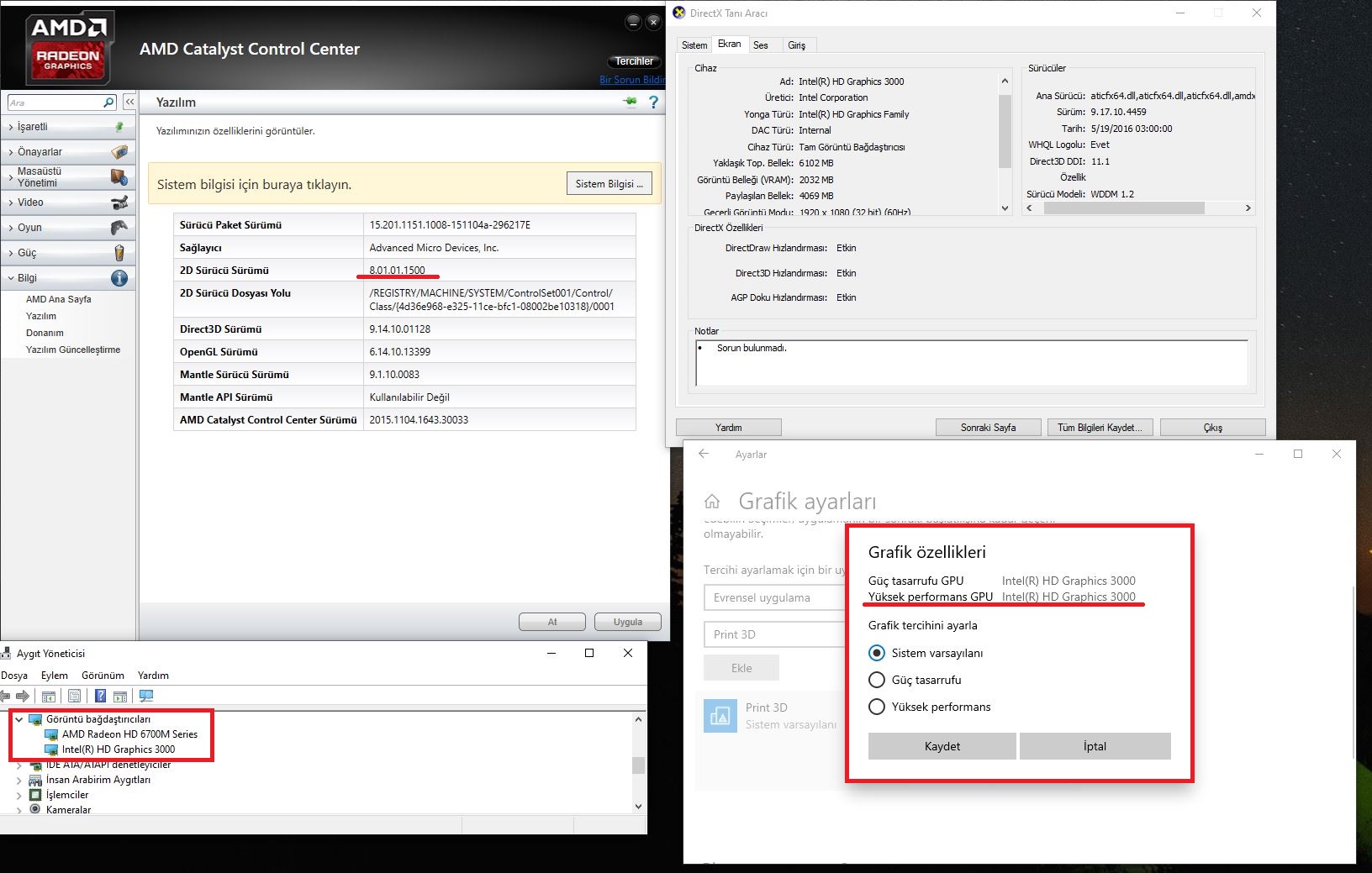Select Yüksek performans radio button
This screenshot has height=873, width=1372.
tap(877, 707)
